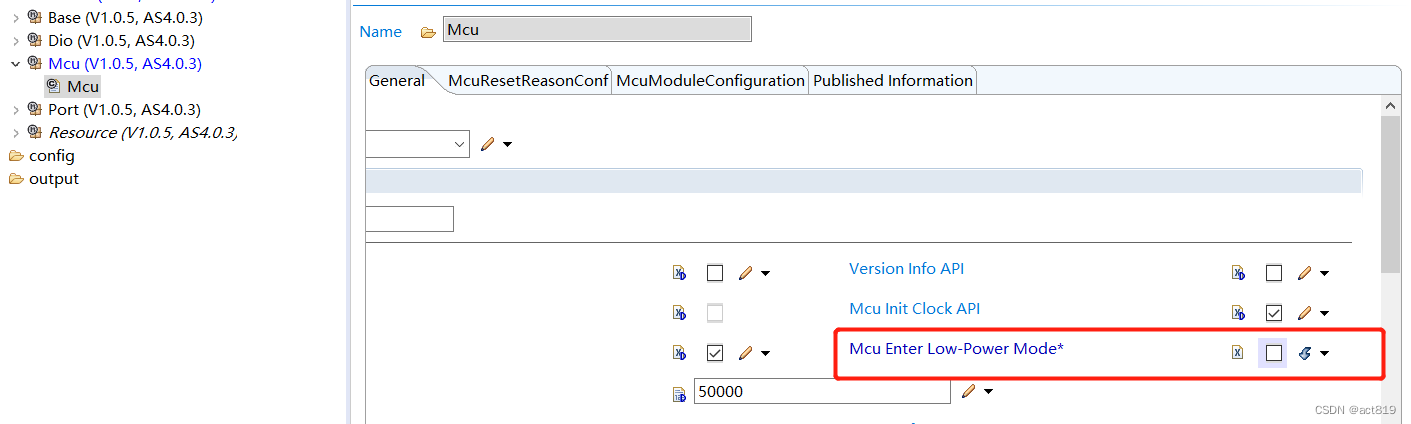Open the dropdown arrow beside Mcu Enter Low-Power Mode
The image size is (1411, 424).
[1324, 353]
